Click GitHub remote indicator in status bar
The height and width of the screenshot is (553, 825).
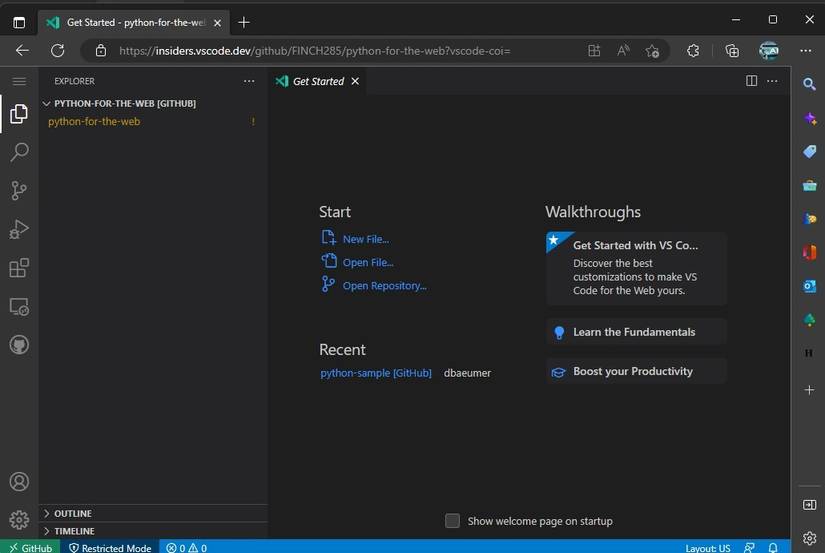pos(30,548)
